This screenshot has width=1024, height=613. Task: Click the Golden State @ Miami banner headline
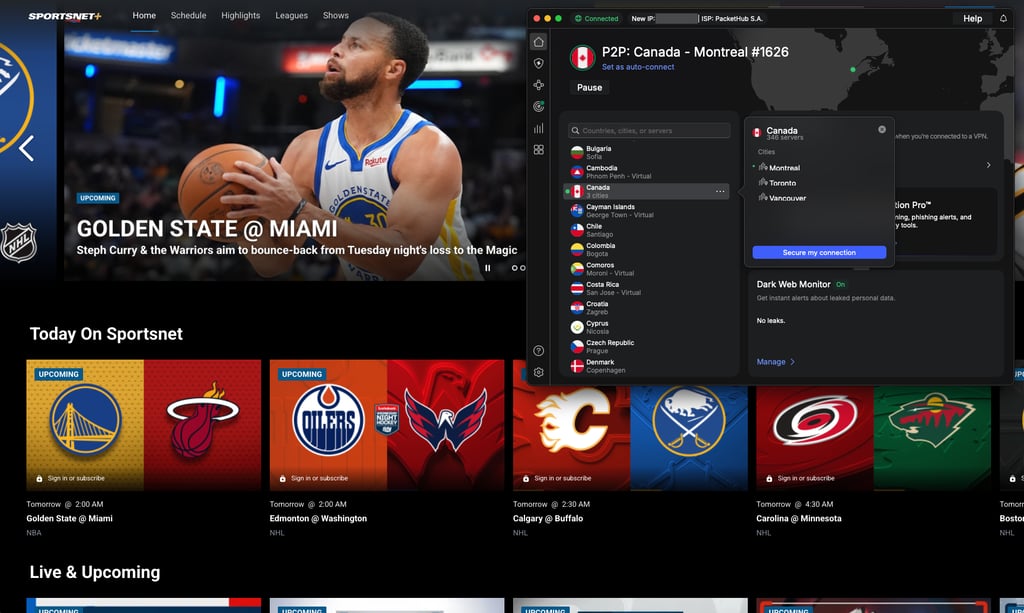(207, 228)
